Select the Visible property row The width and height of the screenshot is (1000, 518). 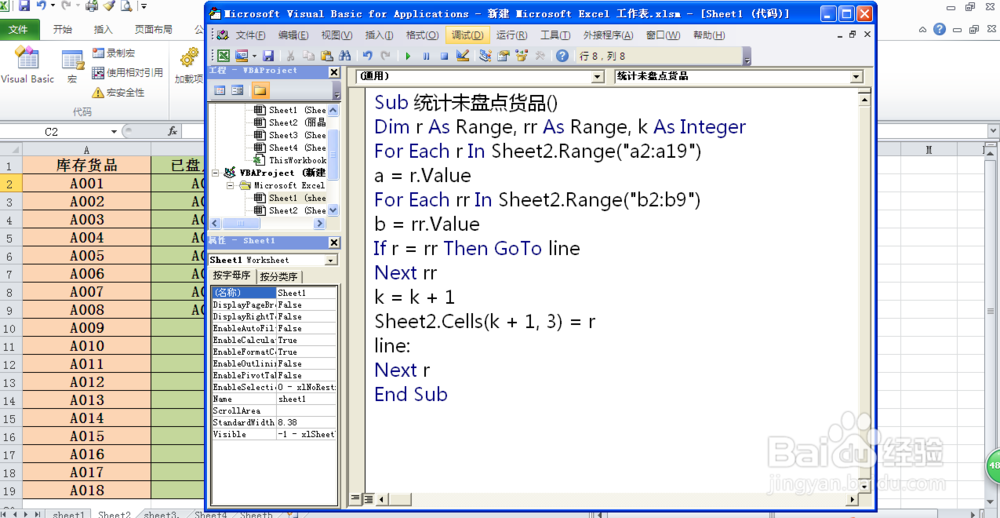(273, 434)
